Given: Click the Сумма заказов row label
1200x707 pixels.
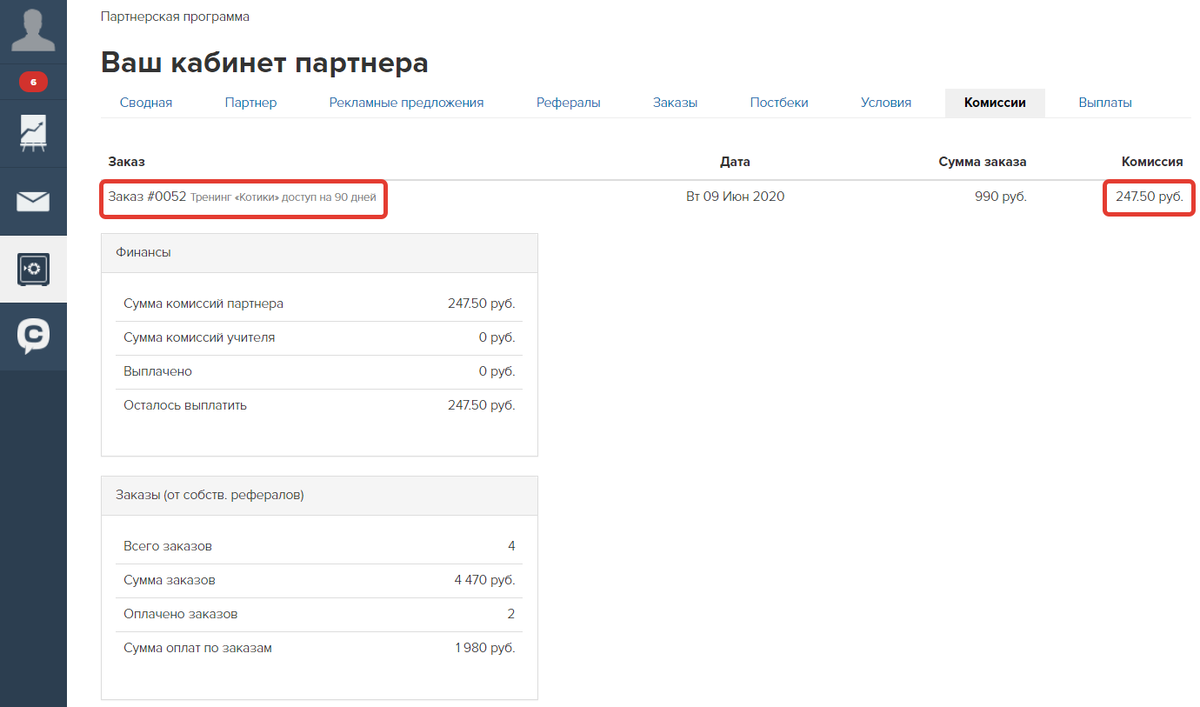Looking at the screenshot, I should 169,580.
